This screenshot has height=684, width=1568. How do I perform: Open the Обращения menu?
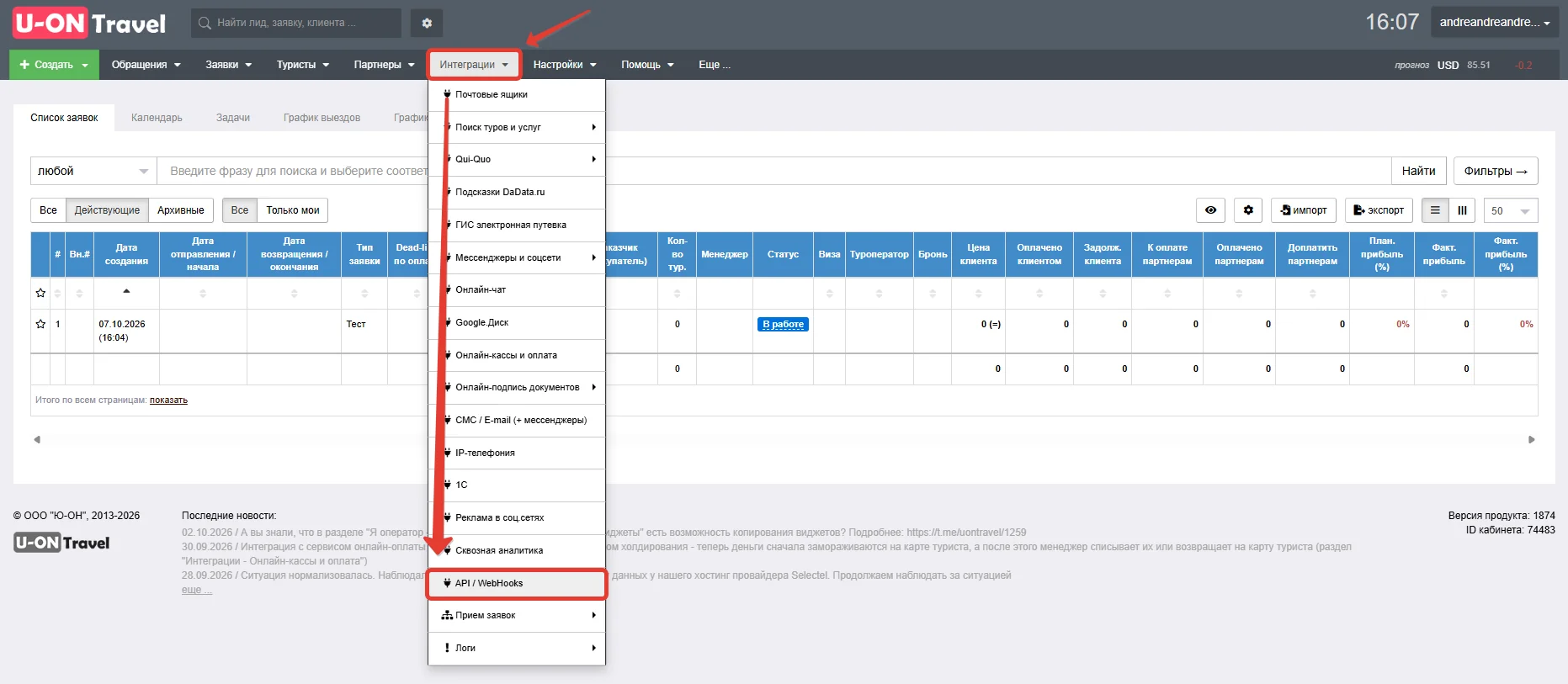point(146,65)
